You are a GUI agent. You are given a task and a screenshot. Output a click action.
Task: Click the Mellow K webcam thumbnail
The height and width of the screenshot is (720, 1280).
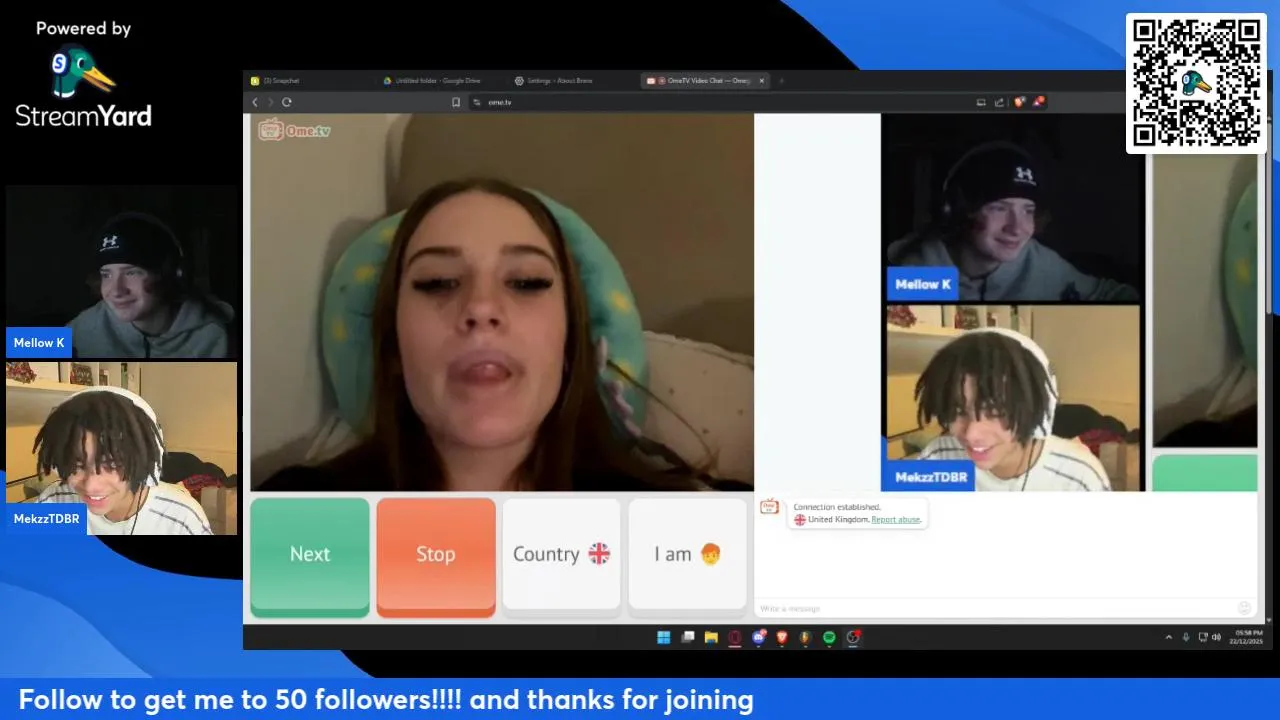121,271
